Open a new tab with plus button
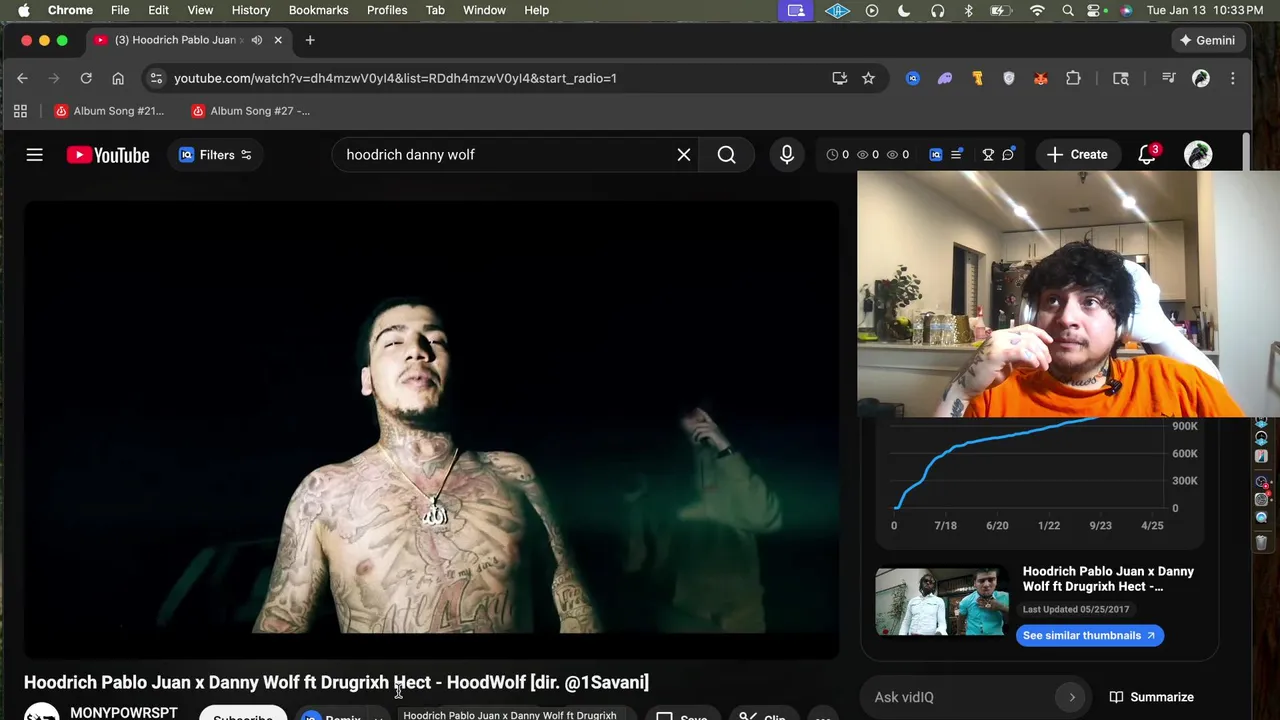 310,40
